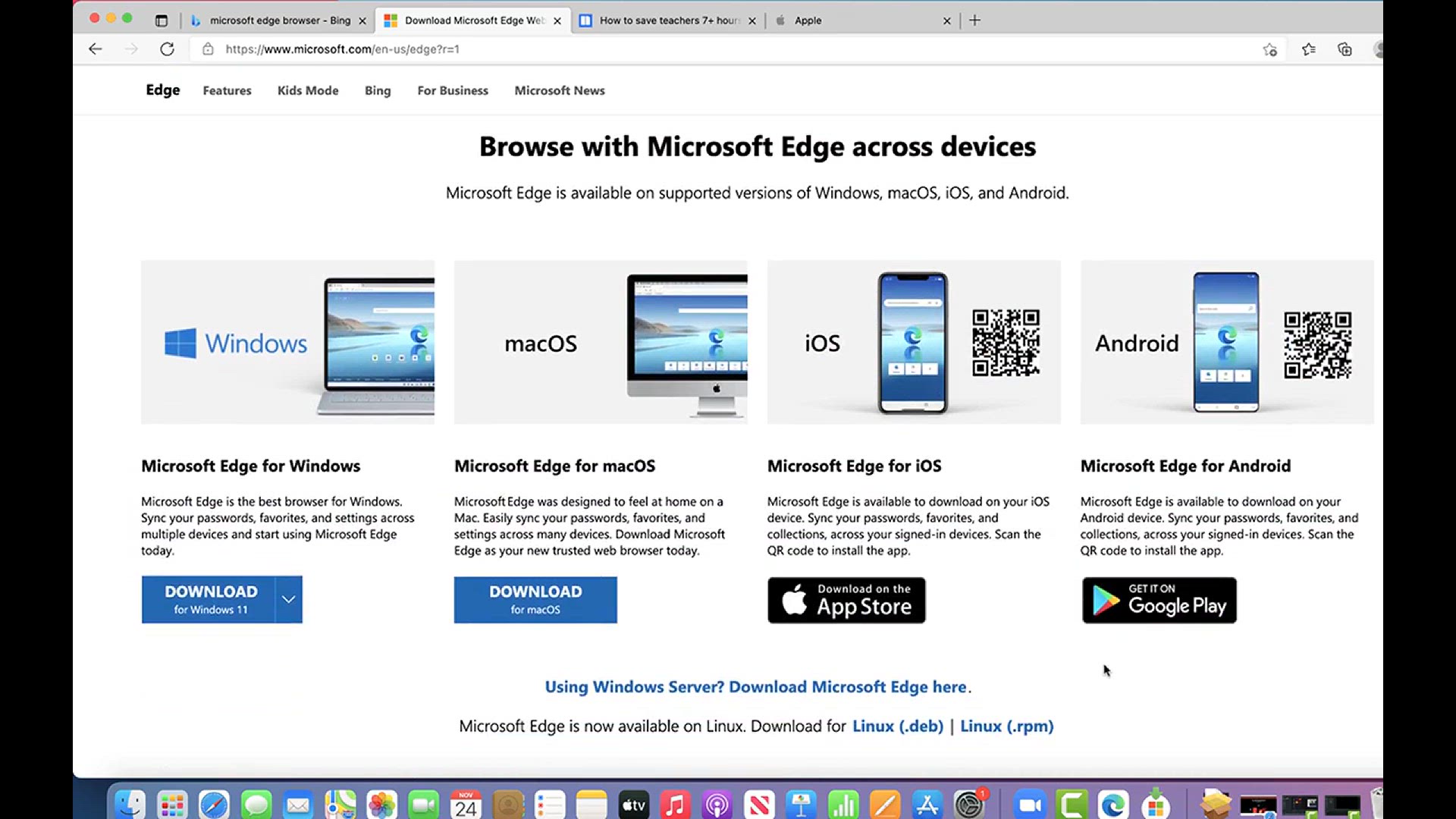The height and width of the screenshot is (819, 1456).
Task: Open a new tab with plus icon
Action: 975,20
